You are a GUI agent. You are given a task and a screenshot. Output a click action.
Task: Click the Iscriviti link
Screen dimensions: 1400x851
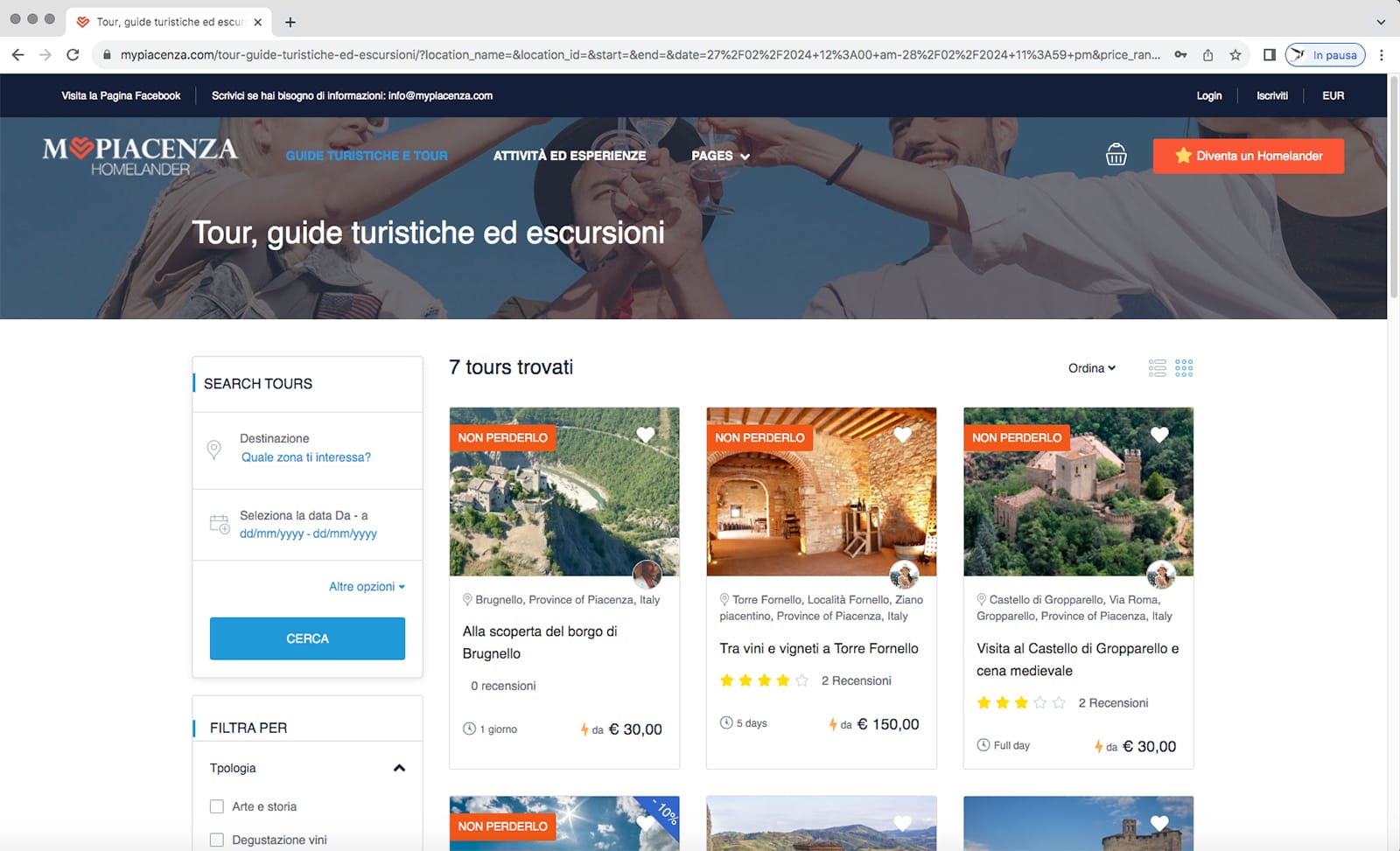(1272, 95)
